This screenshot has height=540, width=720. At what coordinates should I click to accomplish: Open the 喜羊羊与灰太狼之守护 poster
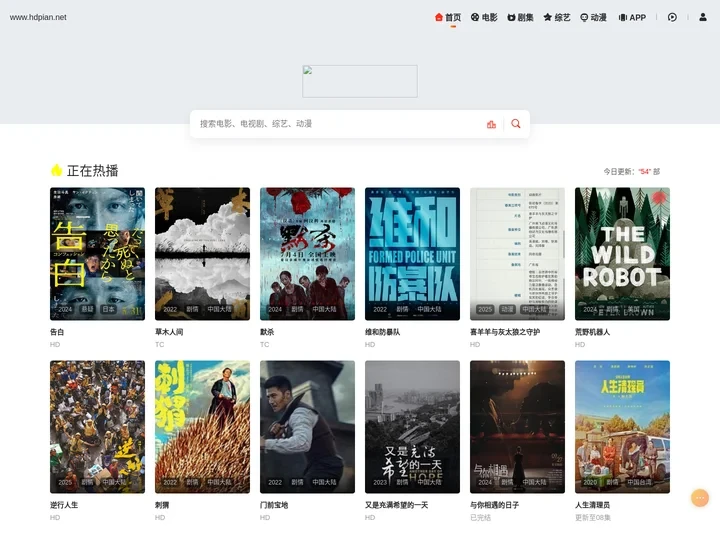518,253
